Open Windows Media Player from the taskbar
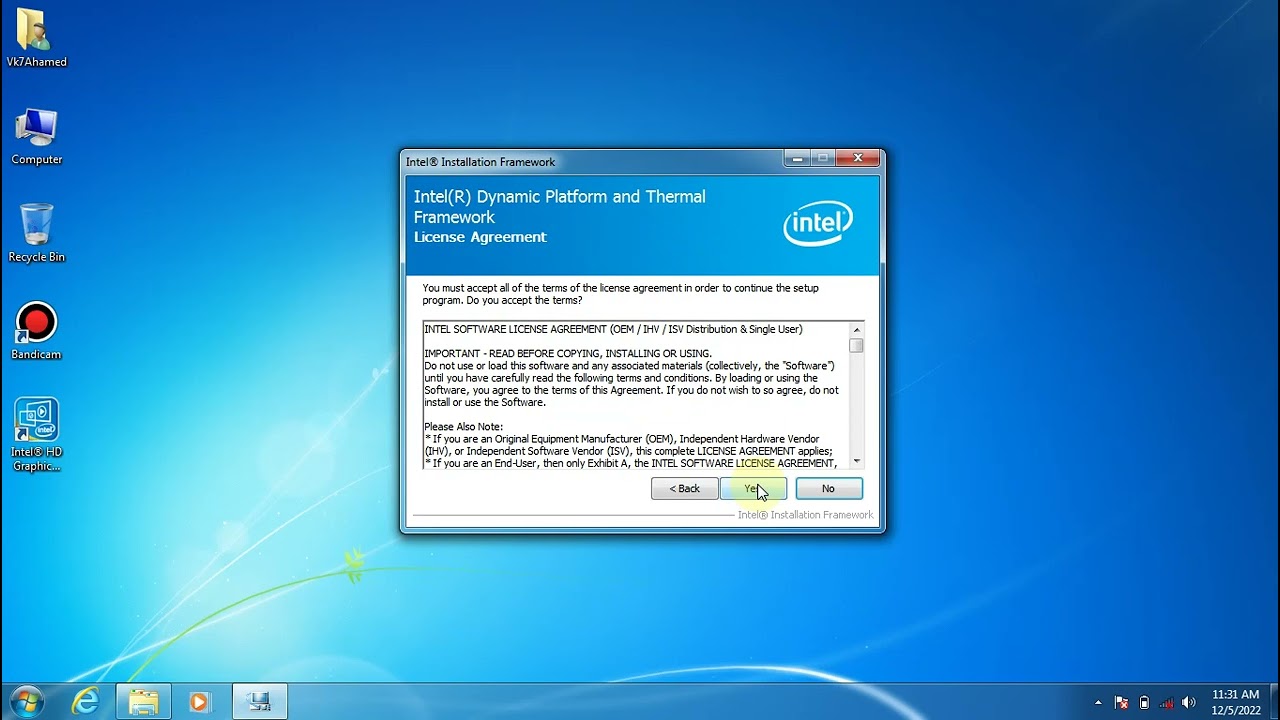 point(199,702)
